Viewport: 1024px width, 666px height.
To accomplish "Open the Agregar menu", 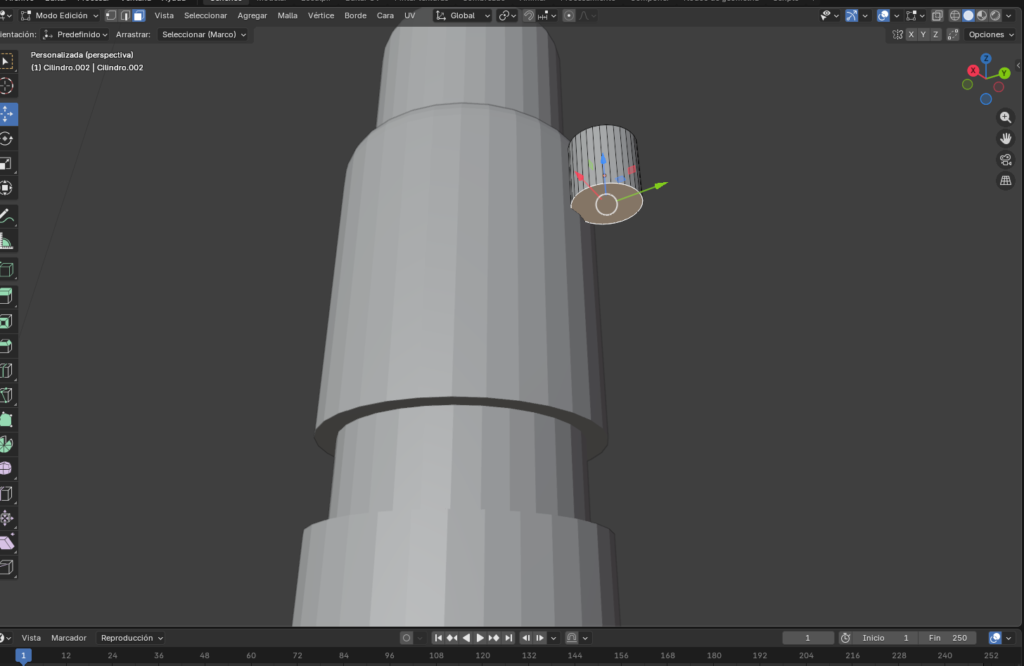I will point(252,16).
